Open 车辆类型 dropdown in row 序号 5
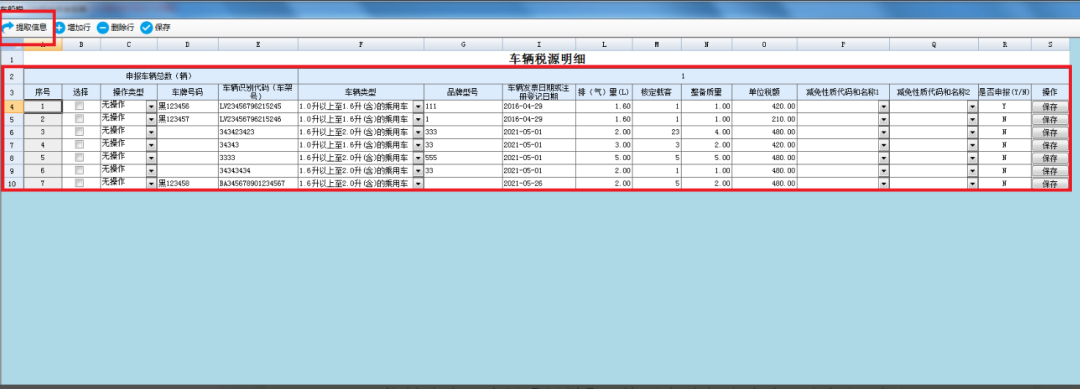 [x=418, y=158]
